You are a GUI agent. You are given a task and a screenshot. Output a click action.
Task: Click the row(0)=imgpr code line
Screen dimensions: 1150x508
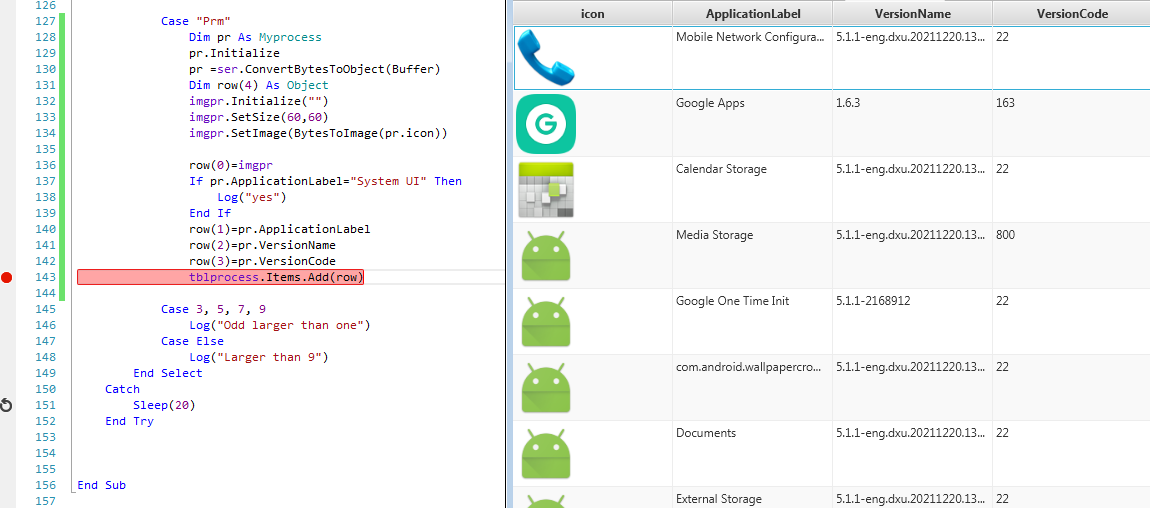pos(230,165)
